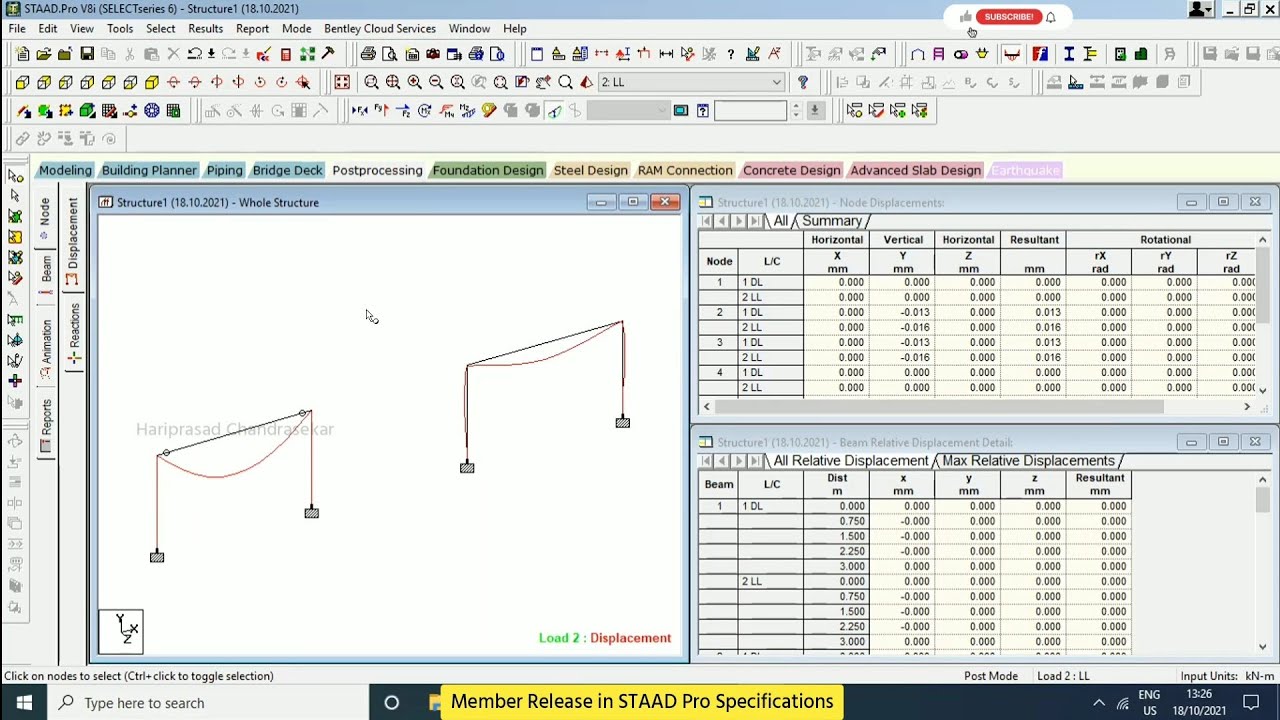Switch to the Steel Design tab
This screenshot has height=720, width=1280.
591,170
